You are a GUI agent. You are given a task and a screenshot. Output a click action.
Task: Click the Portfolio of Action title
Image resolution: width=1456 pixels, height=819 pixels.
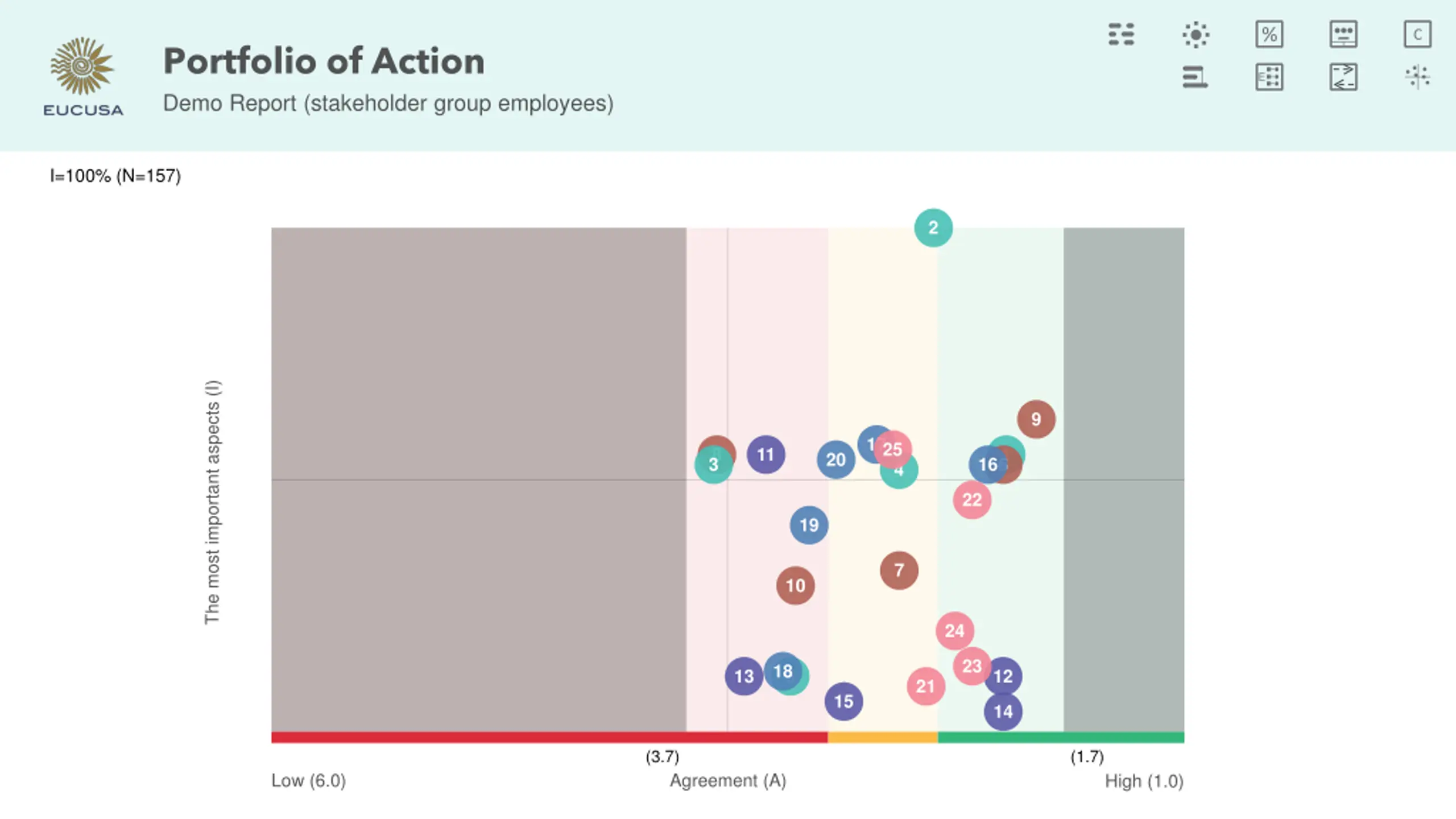coord(324,61)
